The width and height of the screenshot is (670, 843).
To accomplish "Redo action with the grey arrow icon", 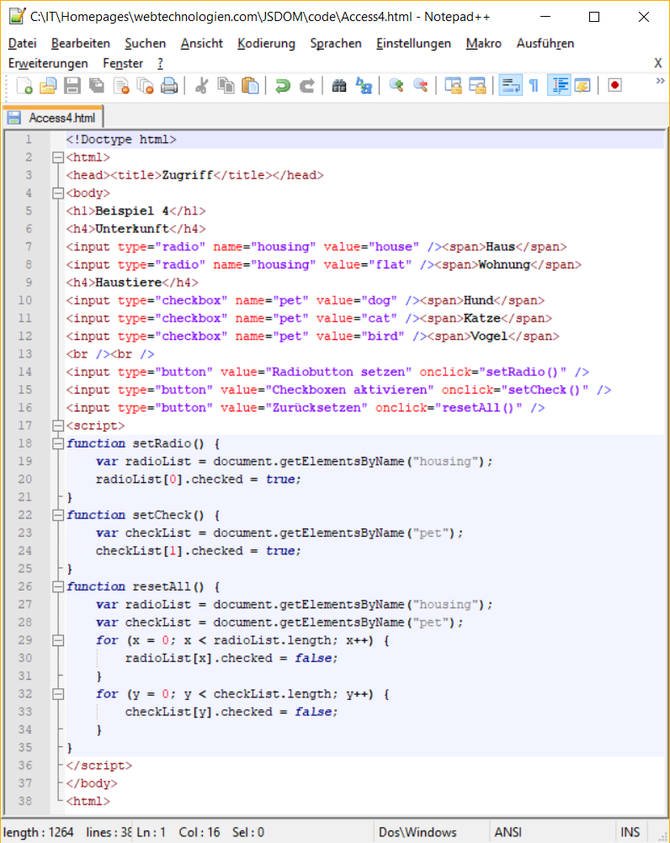I will pos(307,85).
